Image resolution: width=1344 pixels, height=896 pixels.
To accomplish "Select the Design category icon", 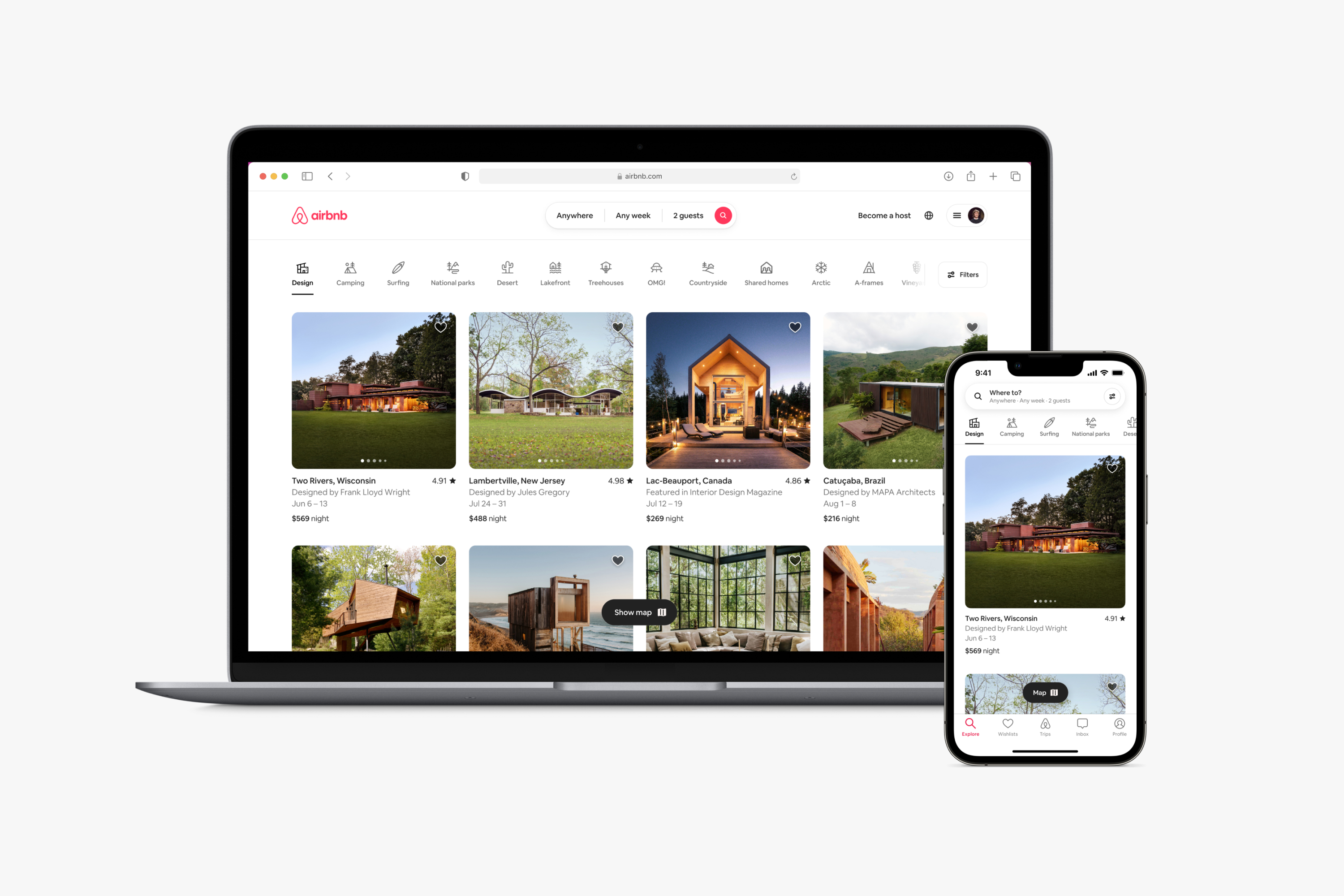I will point(302,268).
